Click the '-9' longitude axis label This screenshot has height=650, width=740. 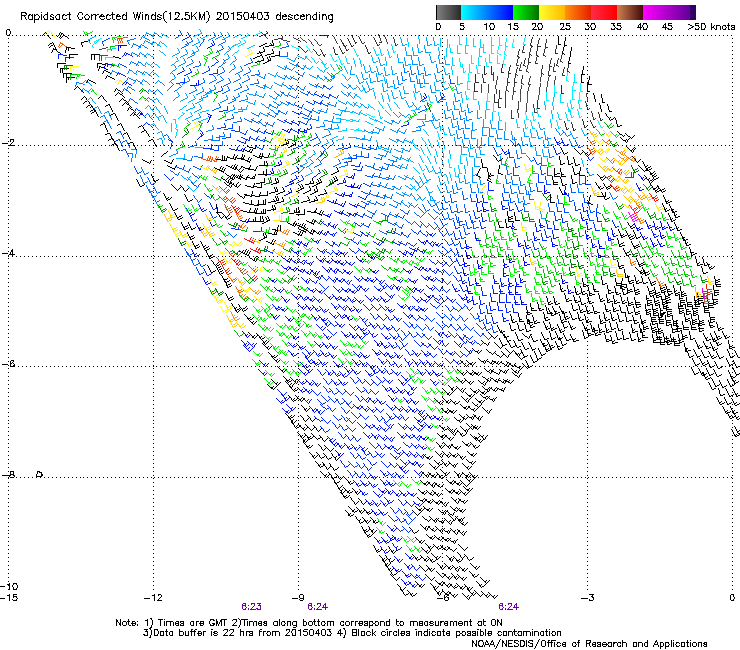pos(298,598)
